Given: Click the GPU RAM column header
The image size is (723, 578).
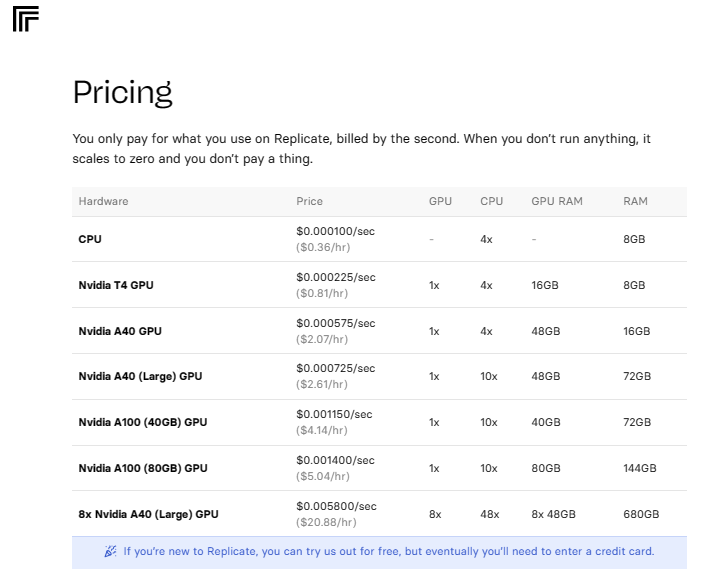Looking at the screenshot, I should click(556, 201).
